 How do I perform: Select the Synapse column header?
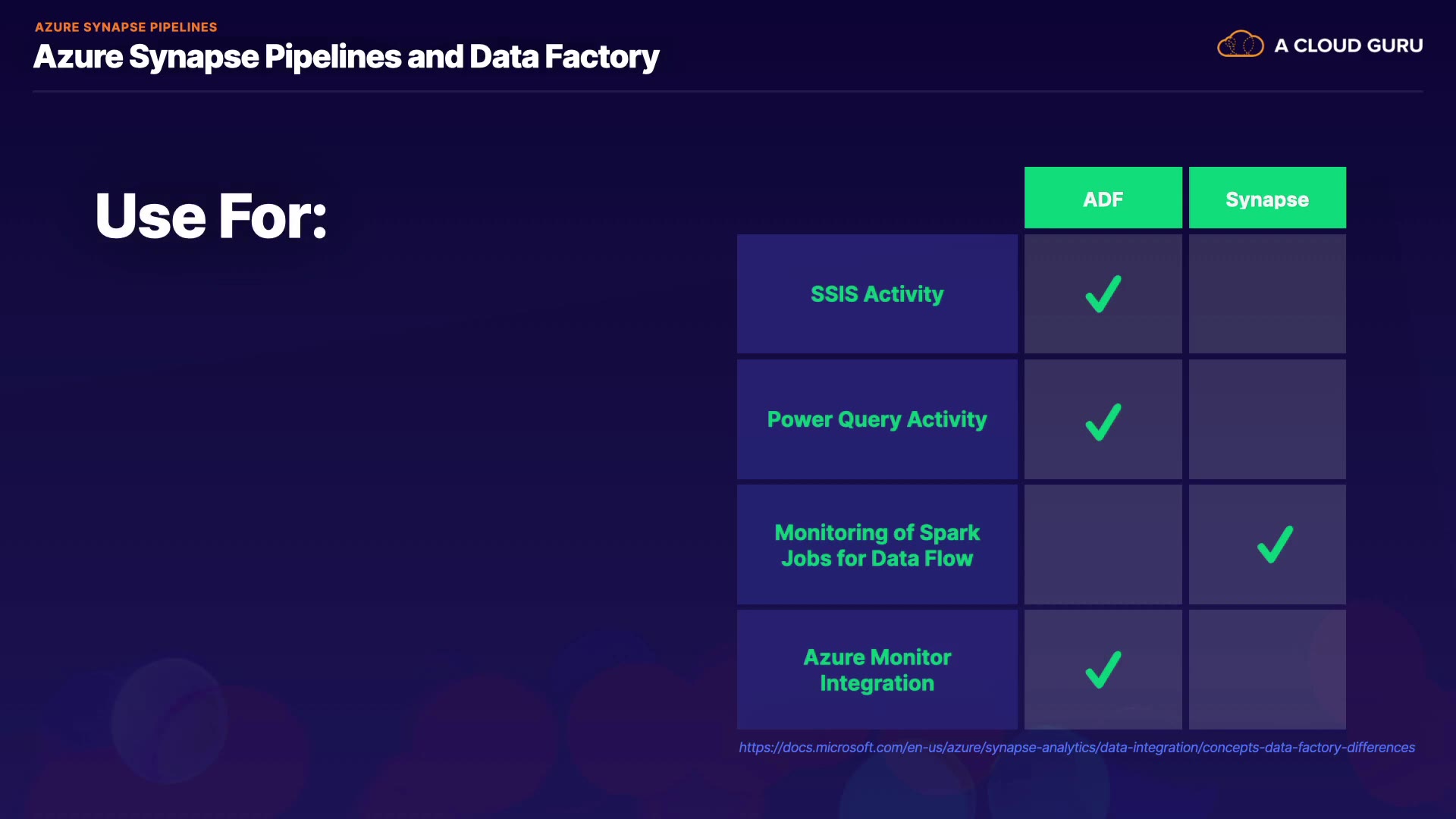pos(1267,199)
